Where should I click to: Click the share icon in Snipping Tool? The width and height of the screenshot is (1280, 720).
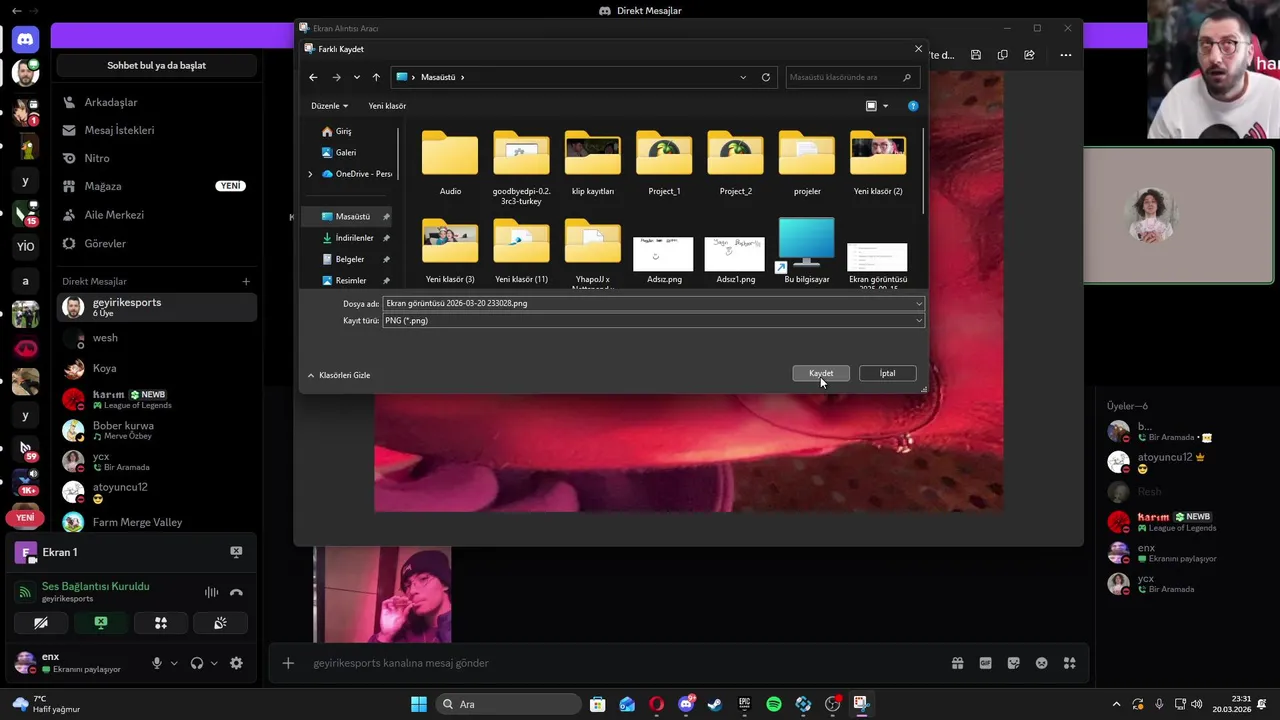(x=1029, y=55)
